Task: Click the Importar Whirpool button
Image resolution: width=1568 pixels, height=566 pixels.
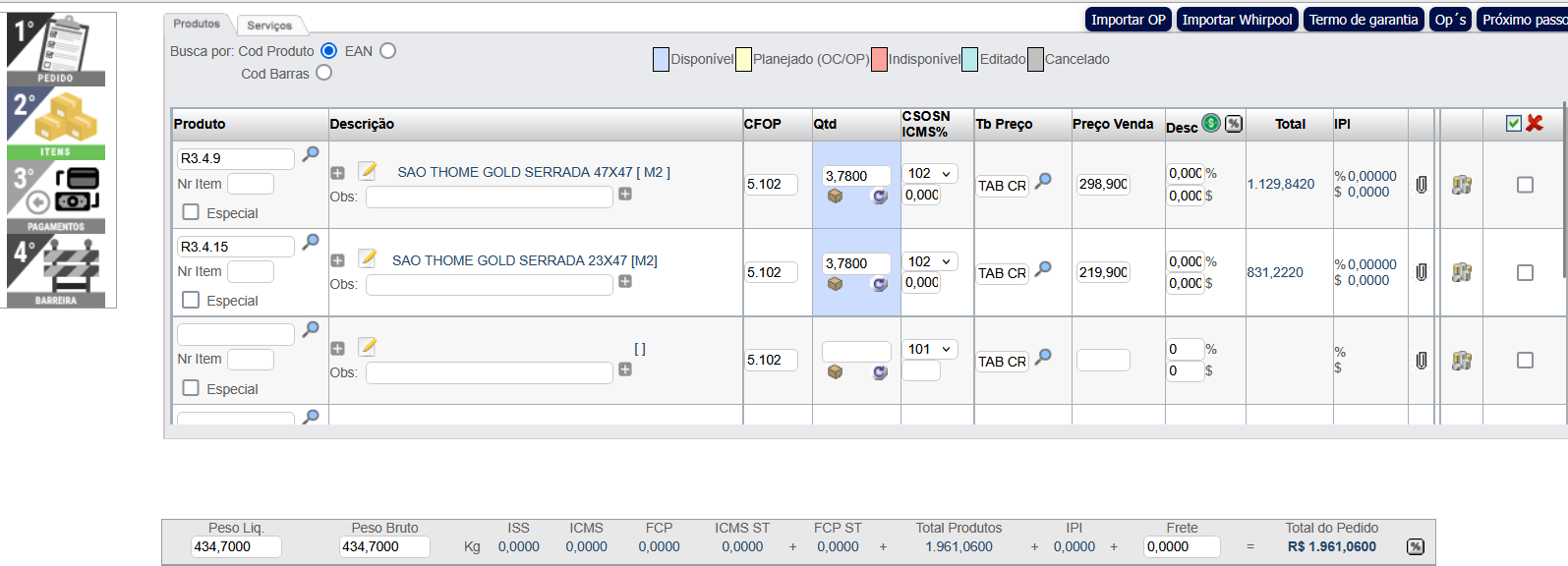Action: coord(1237,20)
